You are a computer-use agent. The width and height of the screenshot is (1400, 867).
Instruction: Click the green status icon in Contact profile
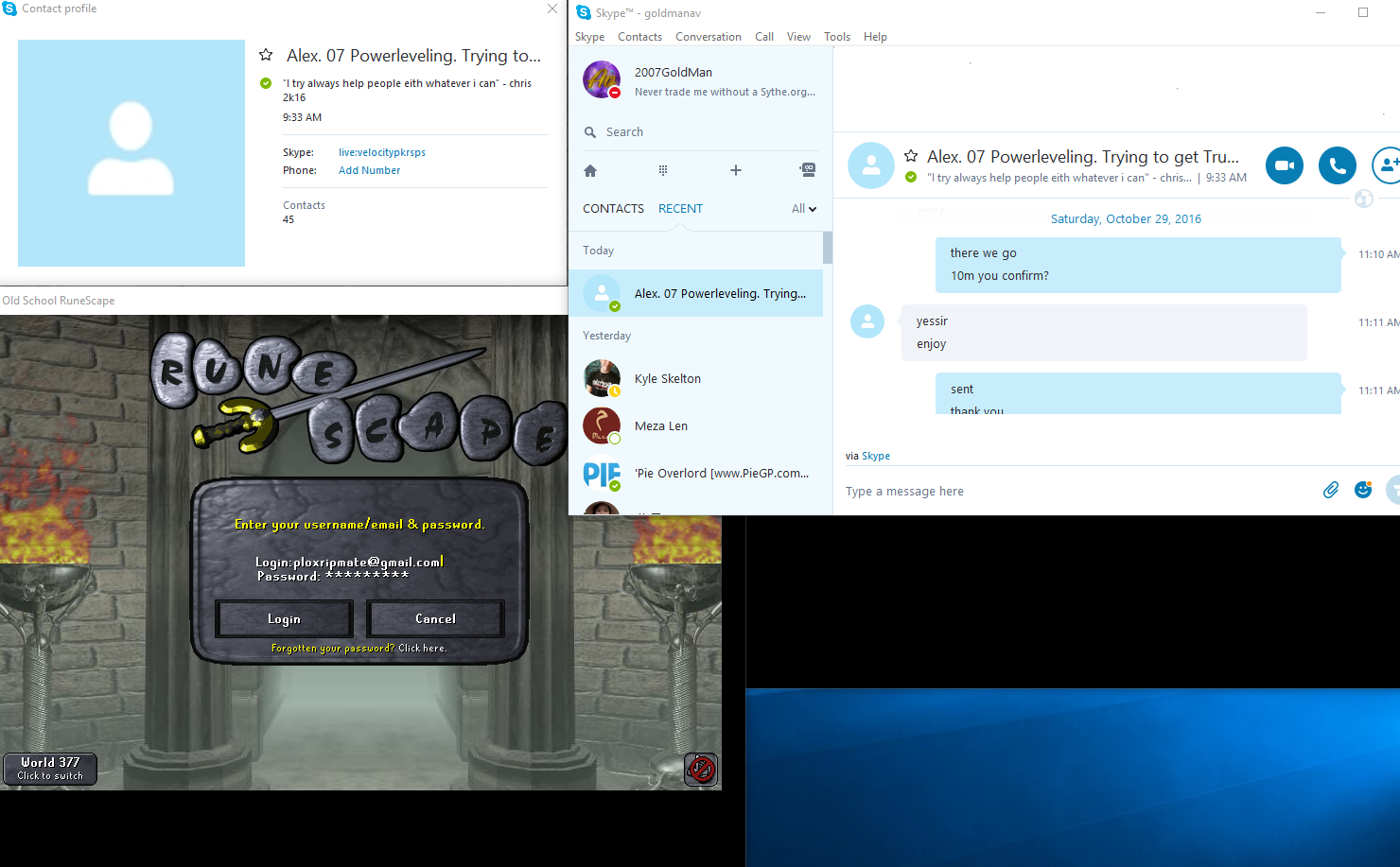coord(266,83)
